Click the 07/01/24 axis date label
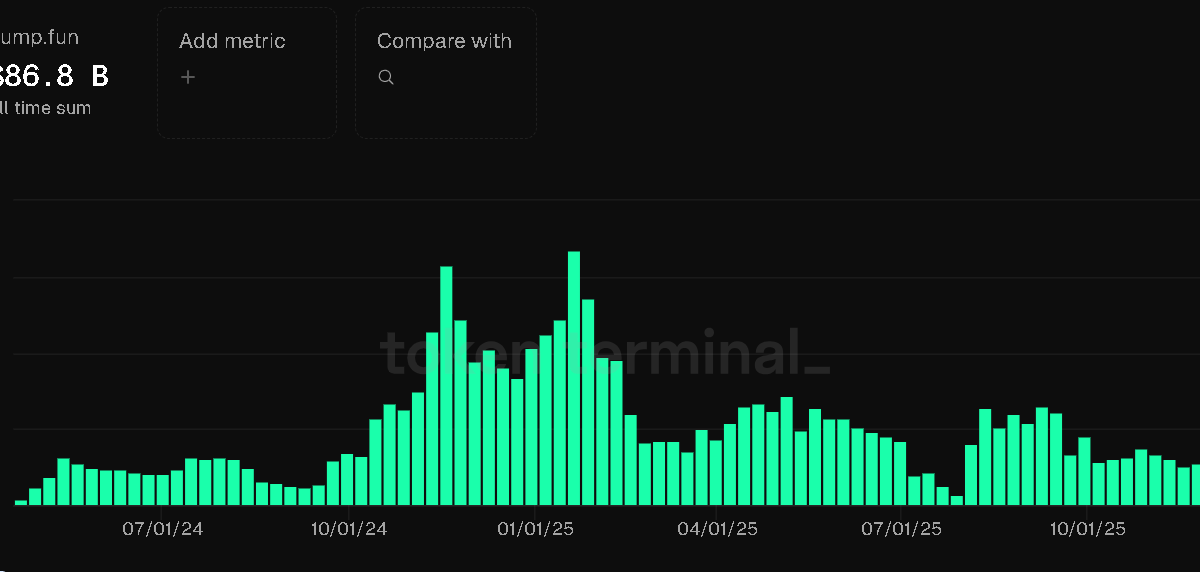This screenshot has width=1200, height=572. [162, 528]
